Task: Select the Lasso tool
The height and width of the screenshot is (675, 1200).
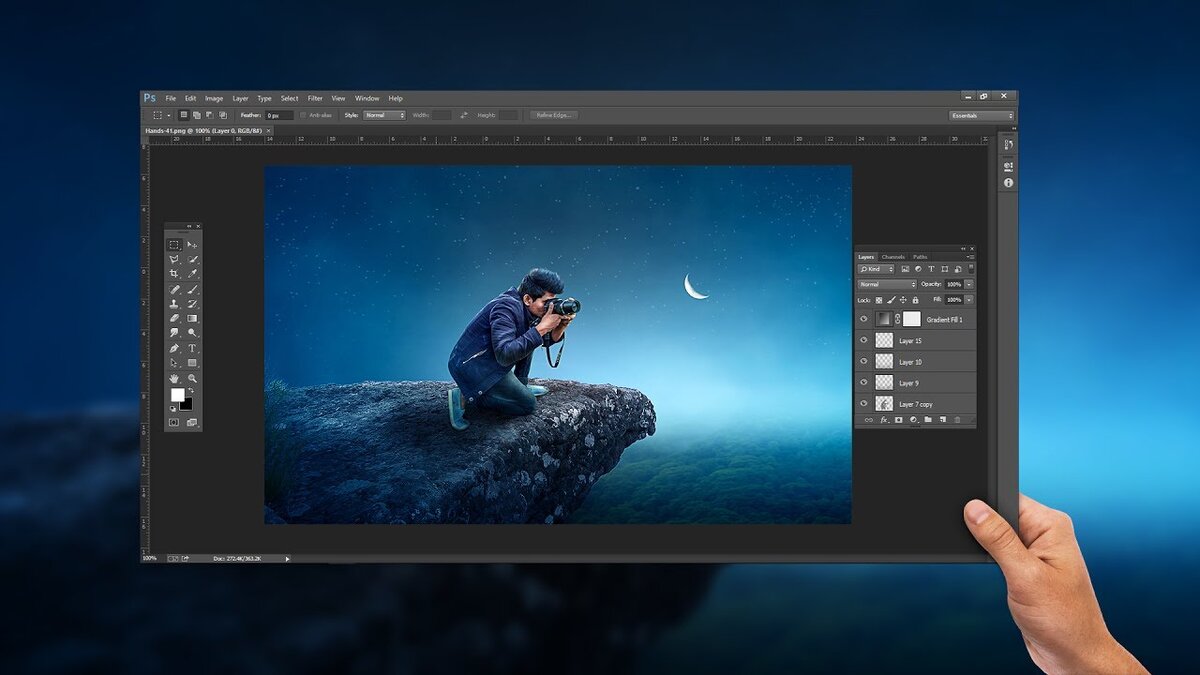Action: 174,259
